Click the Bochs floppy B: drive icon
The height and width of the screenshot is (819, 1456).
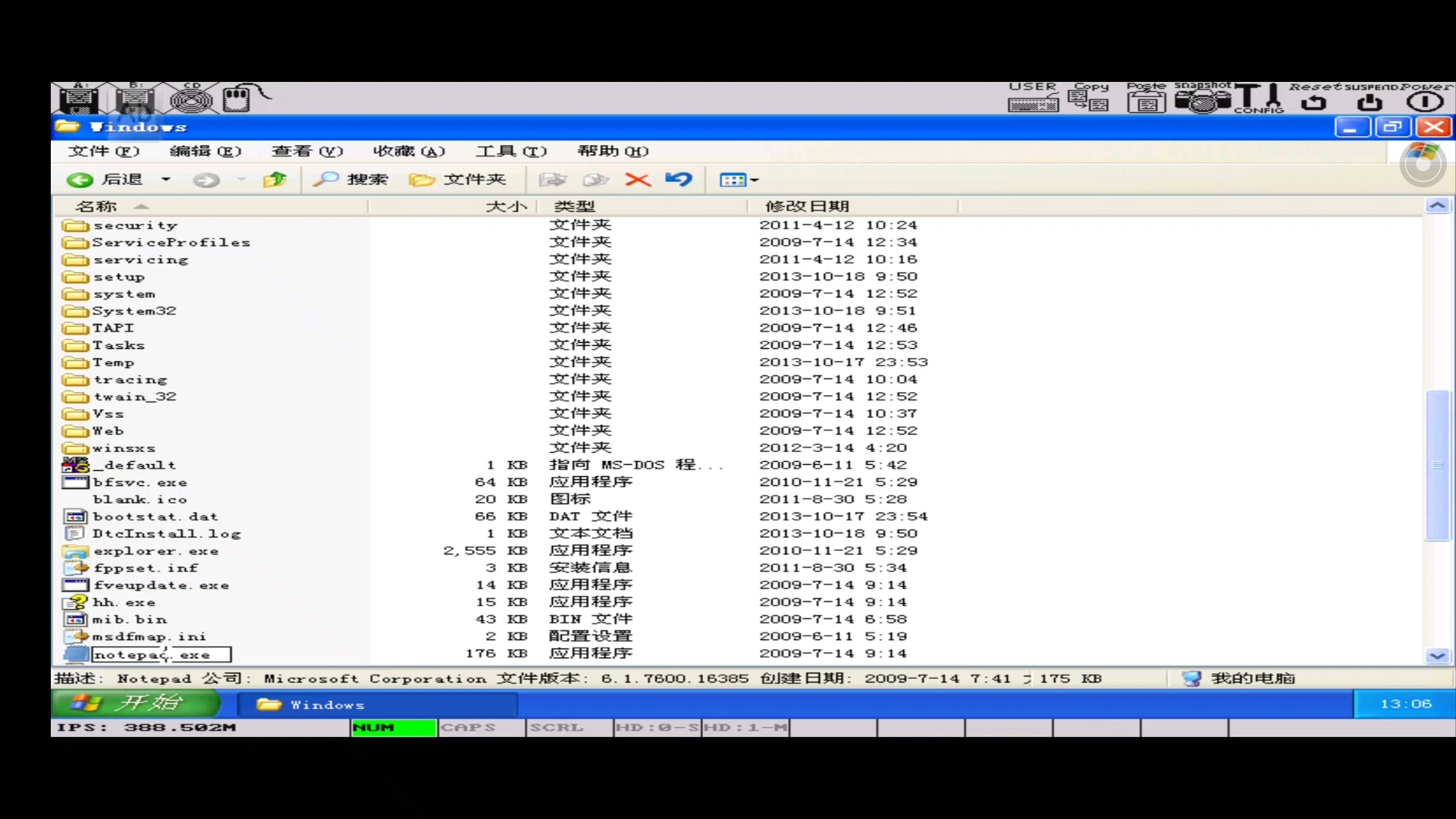135,98
